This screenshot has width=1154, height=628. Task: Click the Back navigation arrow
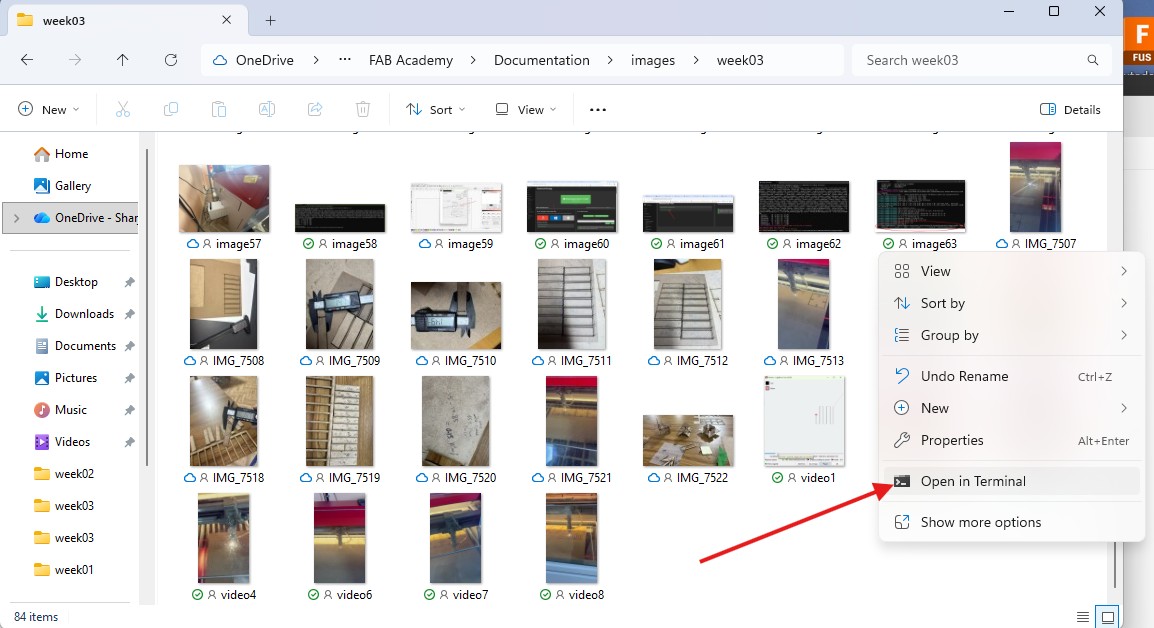coord(27,60)
